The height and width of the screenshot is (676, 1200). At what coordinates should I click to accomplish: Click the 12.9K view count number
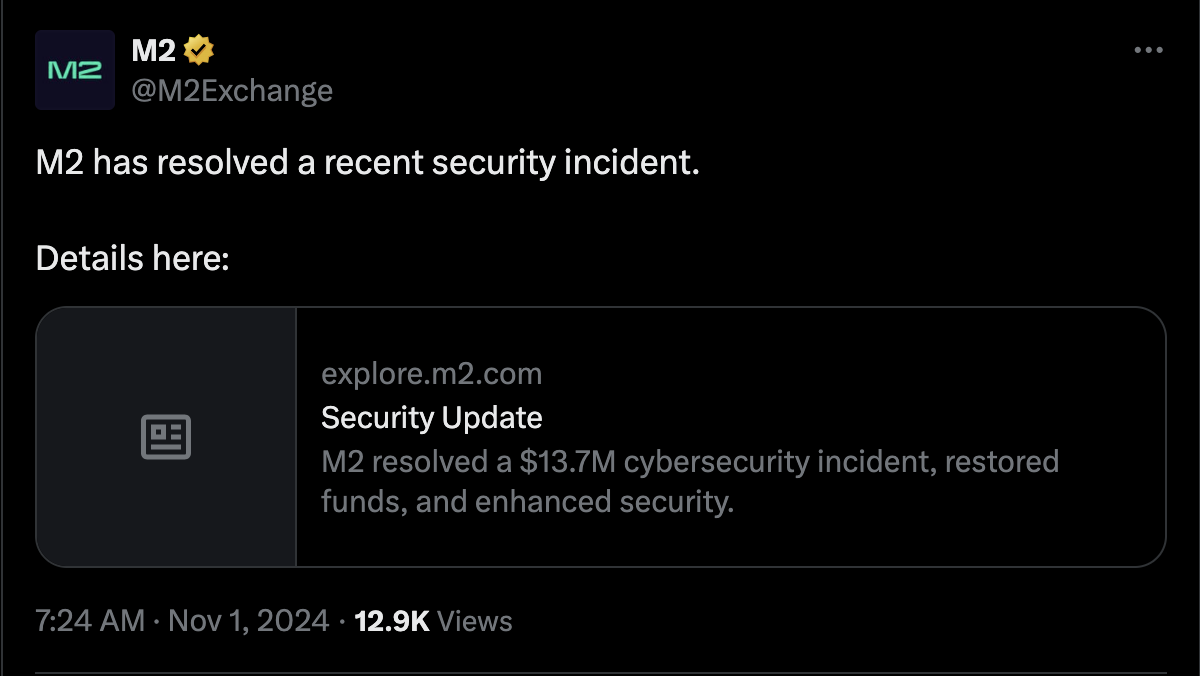click(392, 621)
